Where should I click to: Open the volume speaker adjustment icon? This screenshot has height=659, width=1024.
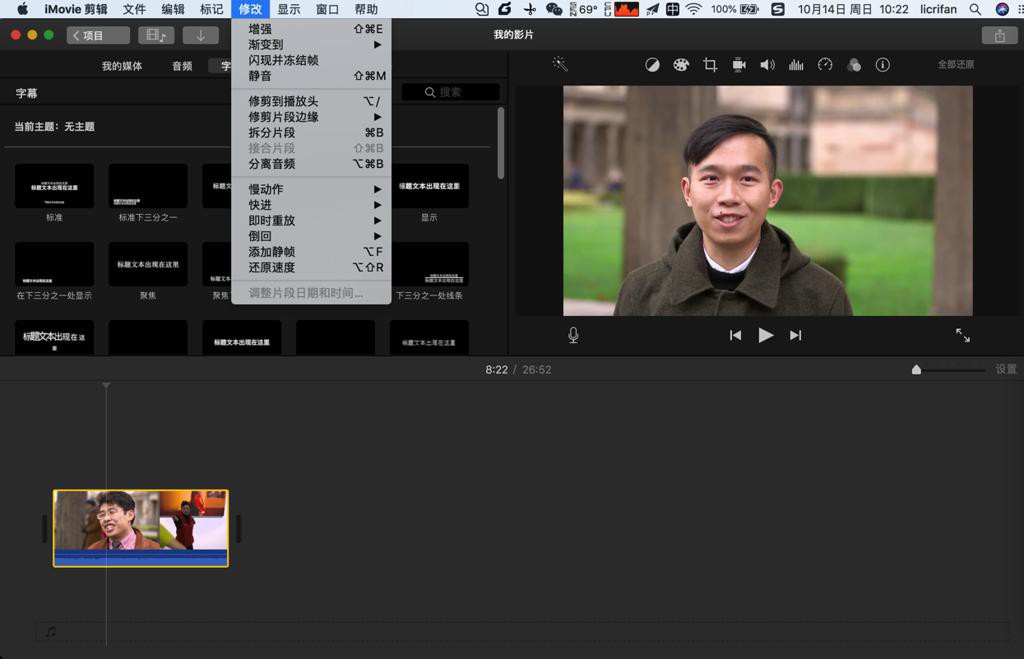coord(767,65)
